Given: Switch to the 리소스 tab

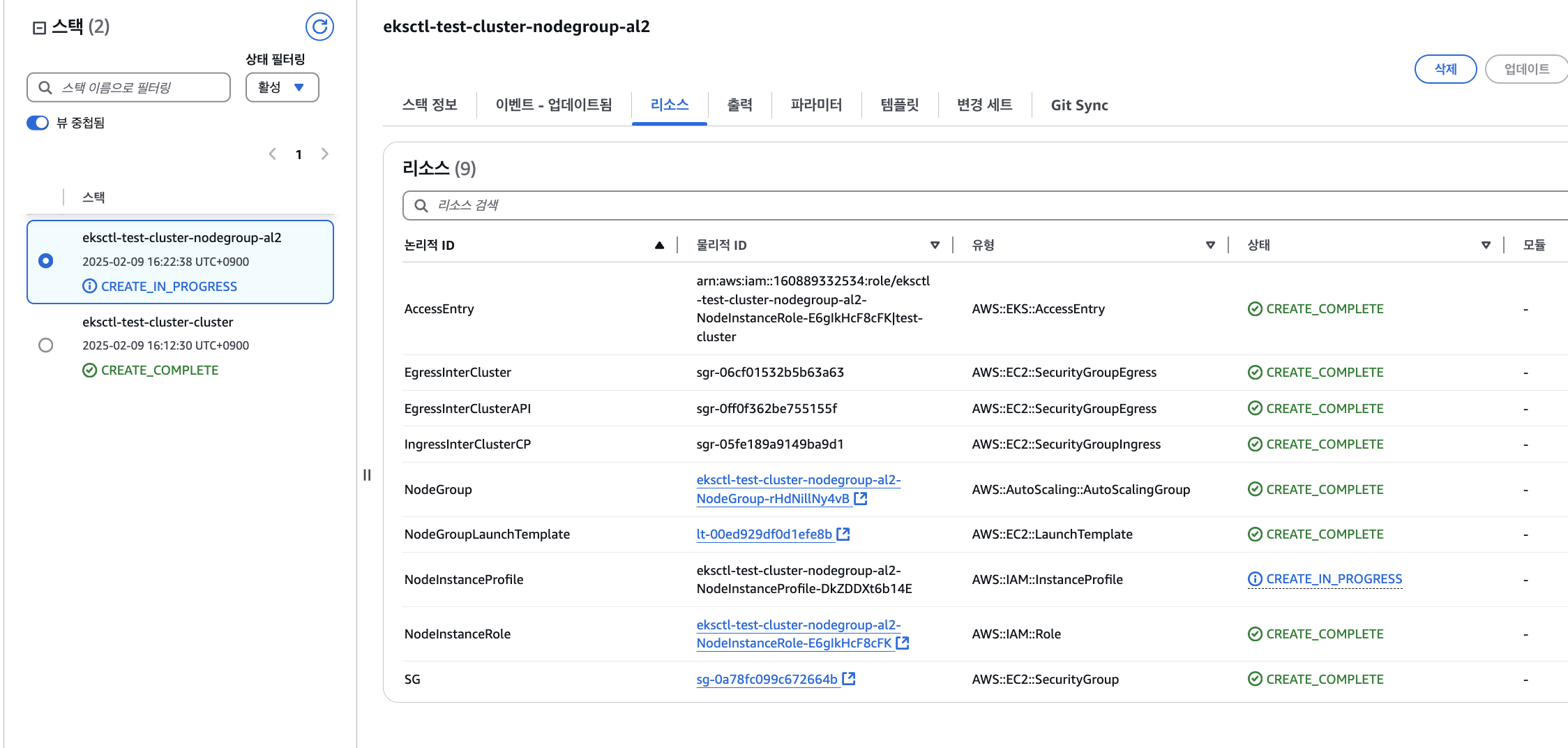Looking at the screenshot, I should (670, 105).
